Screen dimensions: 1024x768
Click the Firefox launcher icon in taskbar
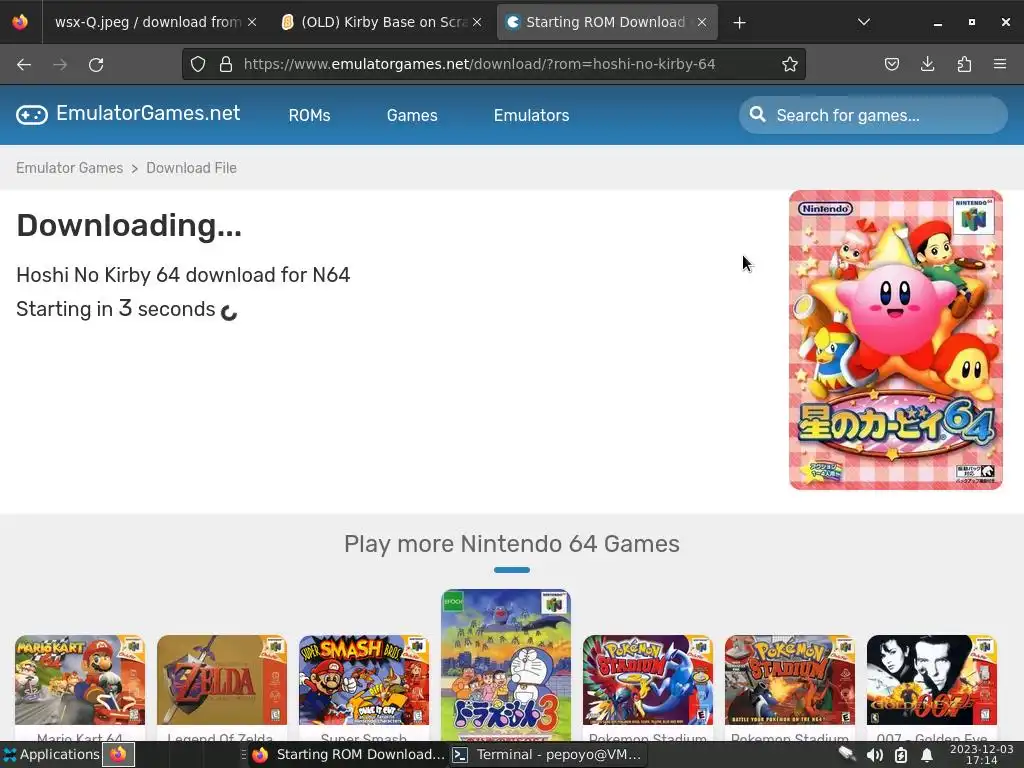(118, 755)
